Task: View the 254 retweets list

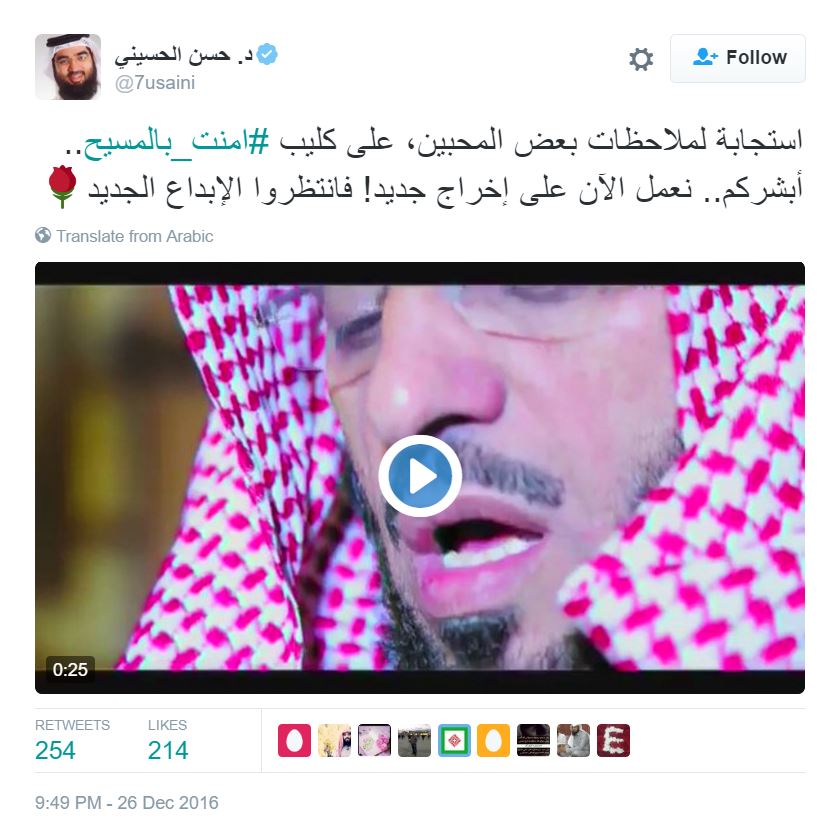Action: tap(72, 740)
